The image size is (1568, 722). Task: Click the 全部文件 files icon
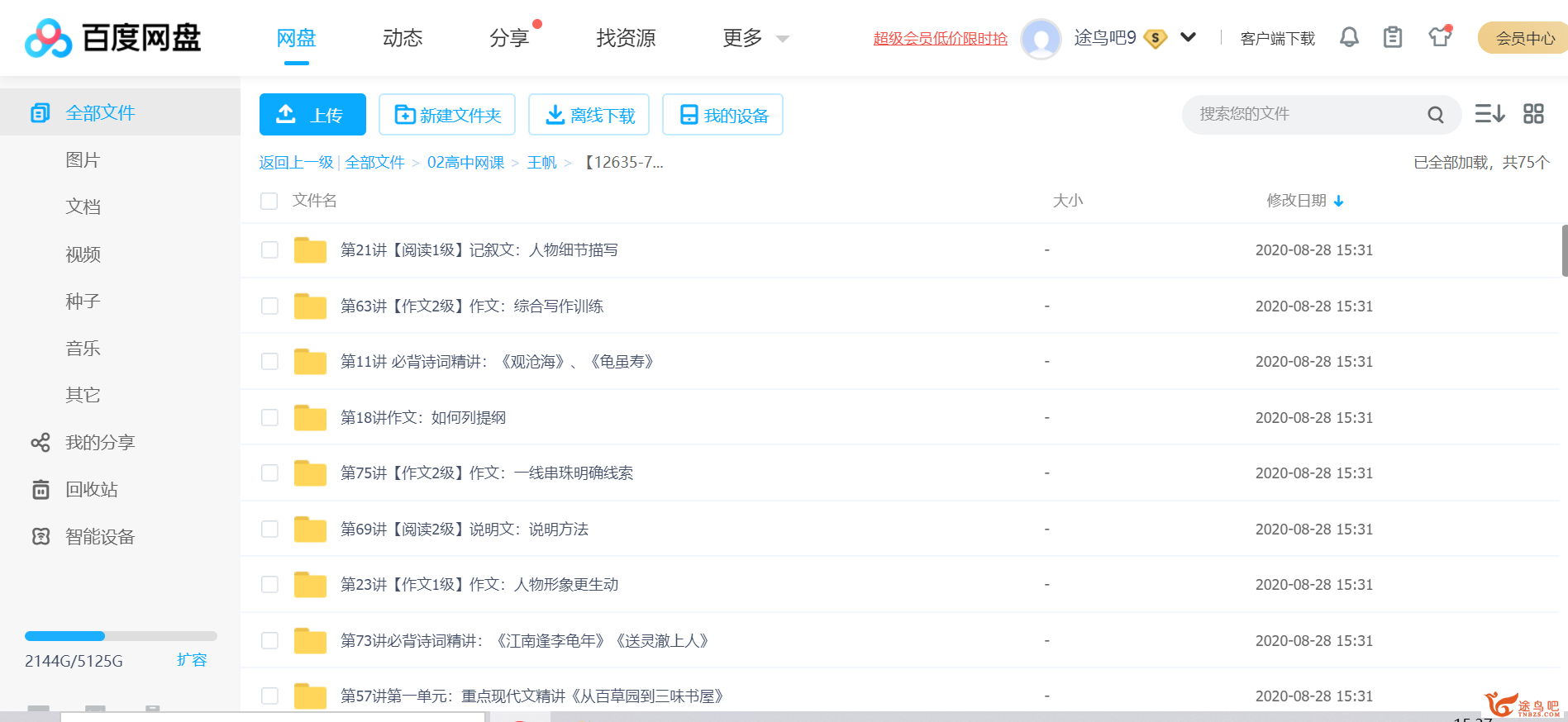(x=41, y=113)
